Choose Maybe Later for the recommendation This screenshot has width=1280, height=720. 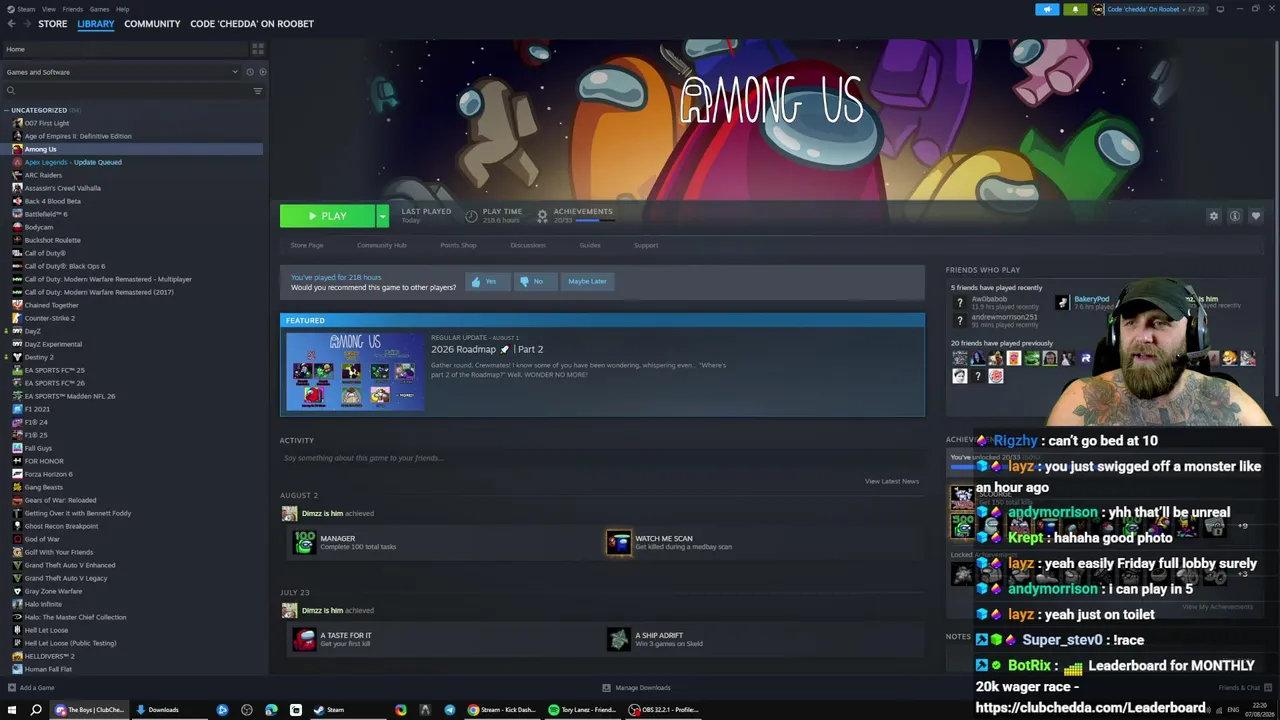coord(587,282)
